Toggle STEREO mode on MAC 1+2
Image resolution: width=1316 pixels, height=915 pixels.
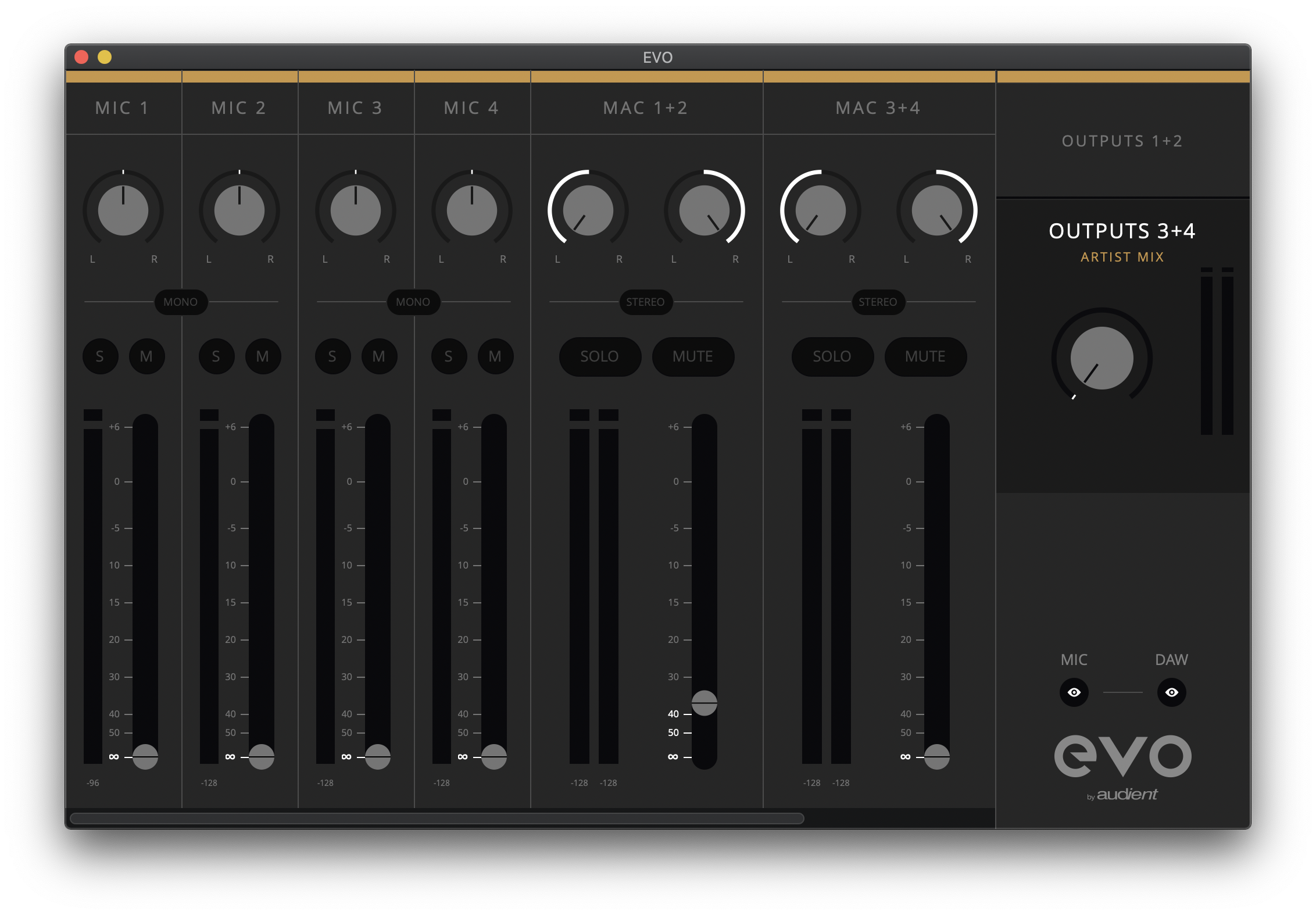646,302
